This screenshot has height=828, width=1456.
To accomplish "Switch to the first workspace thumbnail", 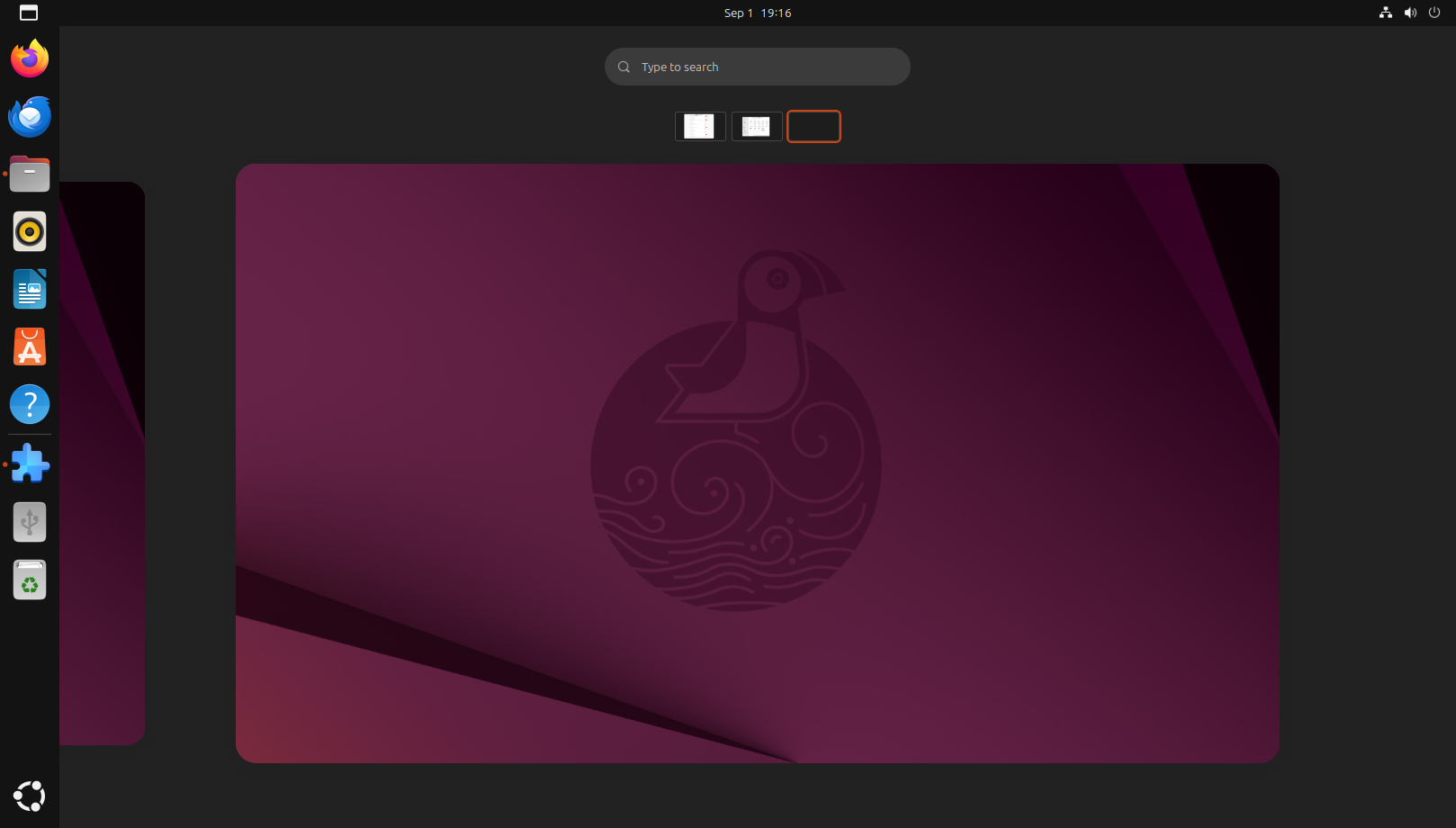I will point(700,126).
